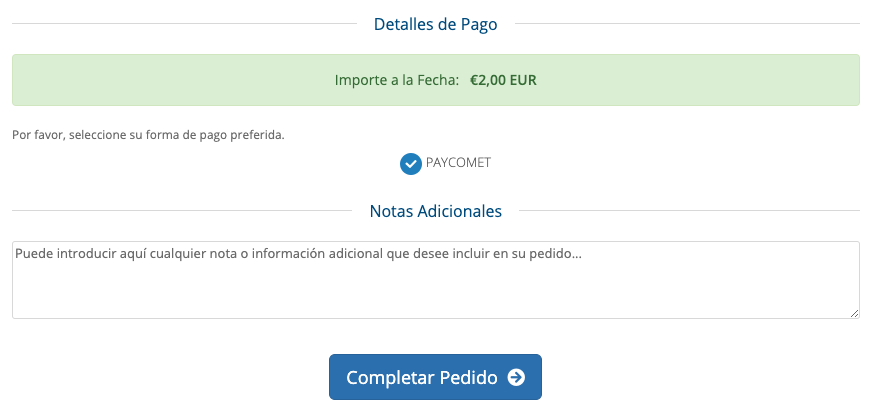Click the notes placeholder text 'Puede introducir aquí'
Viewport: 873px width, 417px height.
point(66,253)
